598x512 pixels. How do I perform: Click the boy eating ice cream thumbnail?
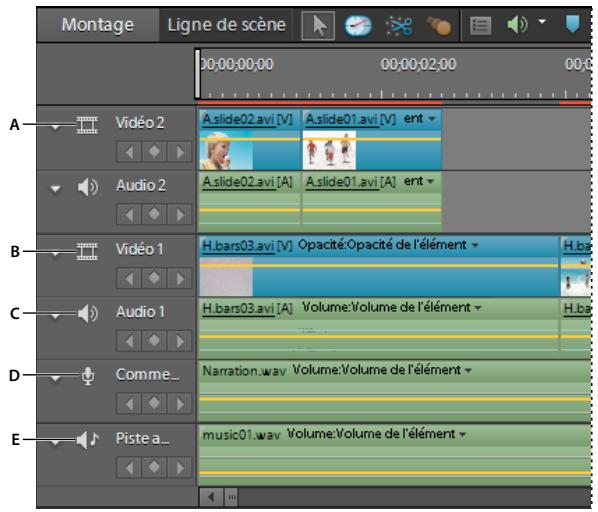(x=226, y=150)
